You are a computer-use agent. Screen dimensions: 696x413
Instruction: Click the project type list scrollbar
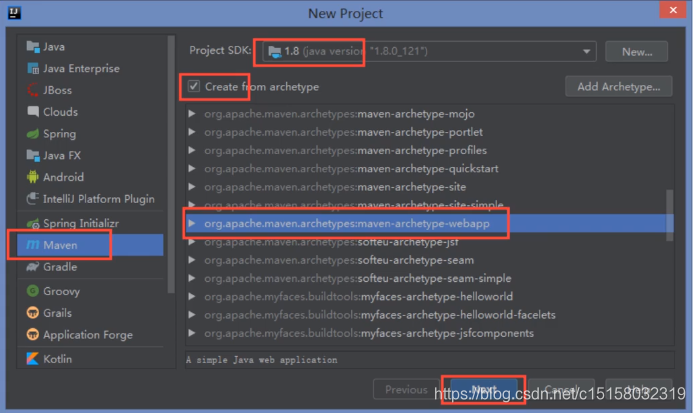click(x=171, y=164)
